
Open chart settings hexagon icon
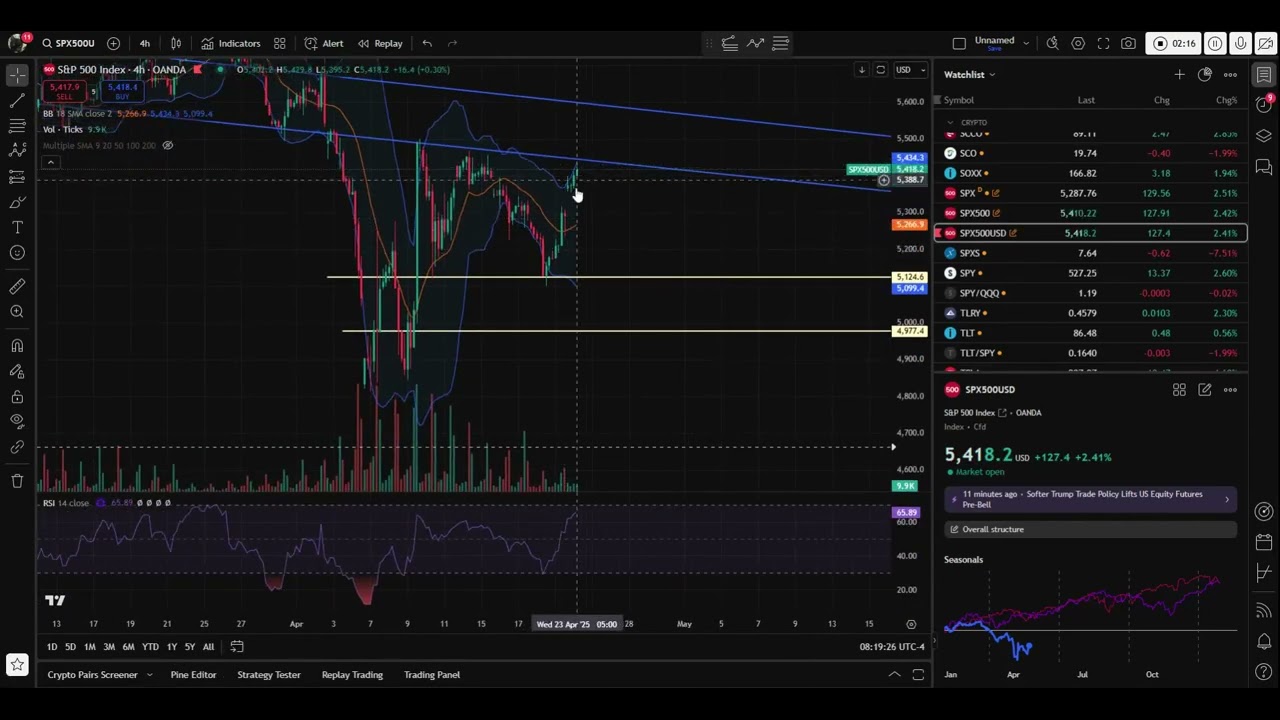point(1078,43)
